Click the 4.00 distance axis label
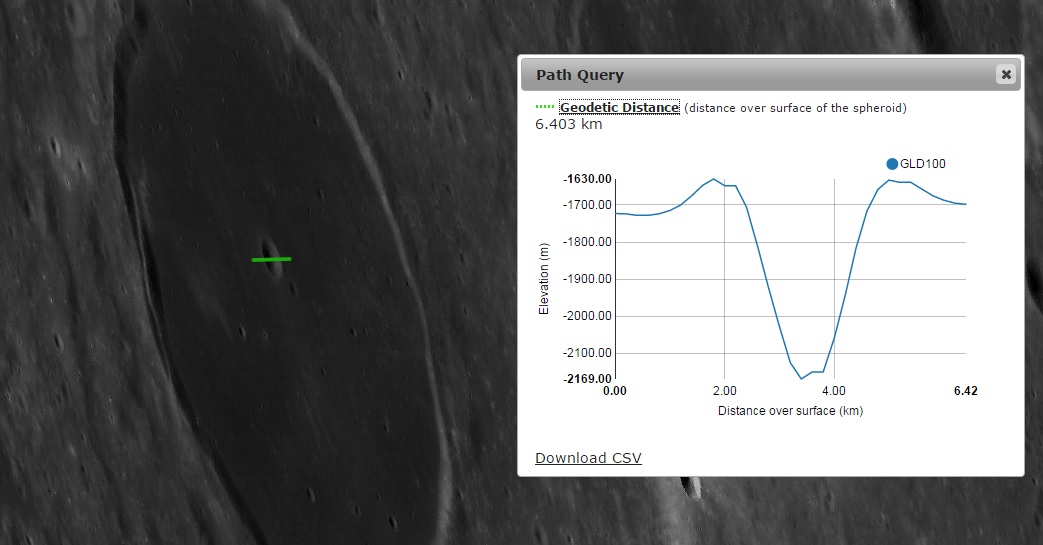Screen dimensions: 1043x545 click(x=833, y=391)
